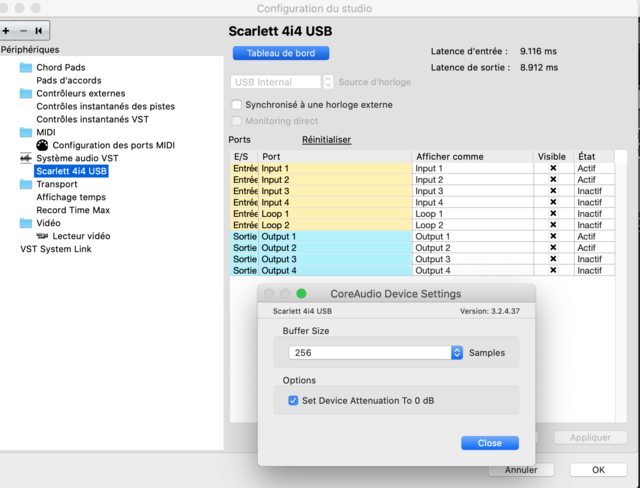Select Pads d'accords in device tree
The height and width of the screenshot is (488, 640).
coord(69,80)
